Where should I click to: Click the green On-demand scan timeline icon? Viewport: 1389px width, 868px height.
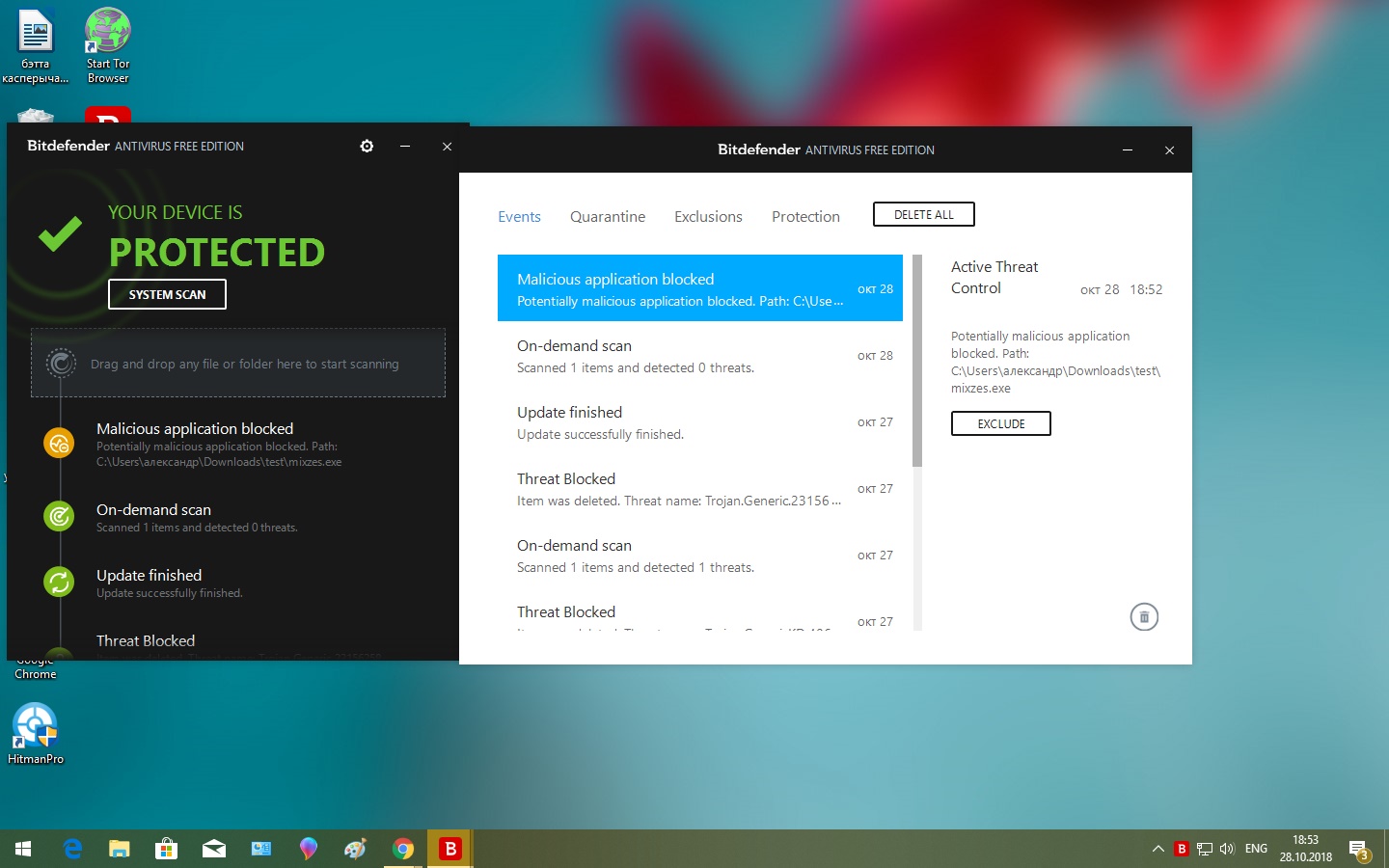tap(60, 516)
